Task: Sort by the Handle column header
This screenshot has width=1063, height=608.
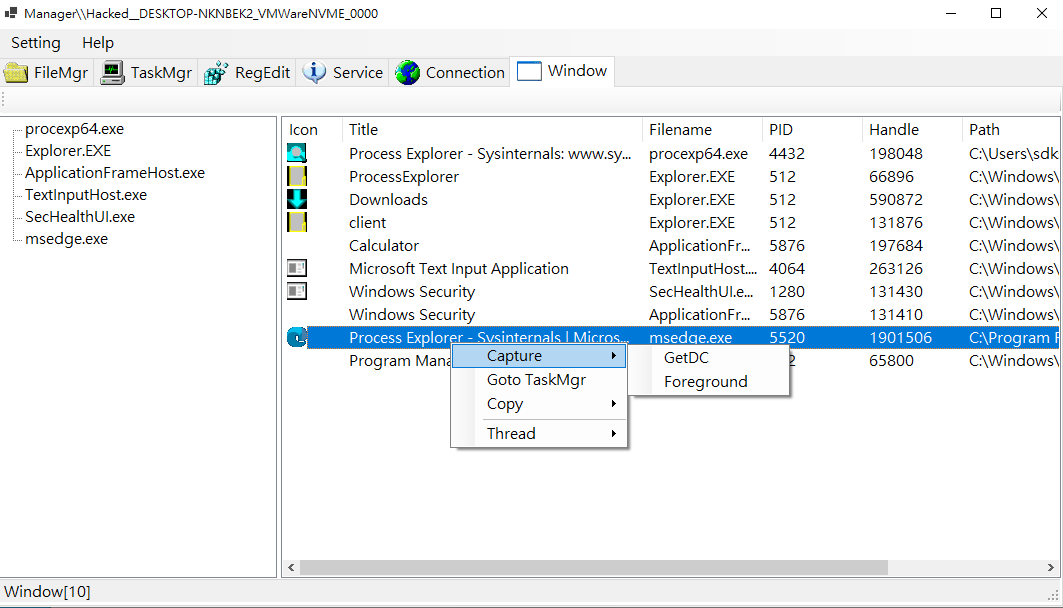Action: [x=912, y=129]
